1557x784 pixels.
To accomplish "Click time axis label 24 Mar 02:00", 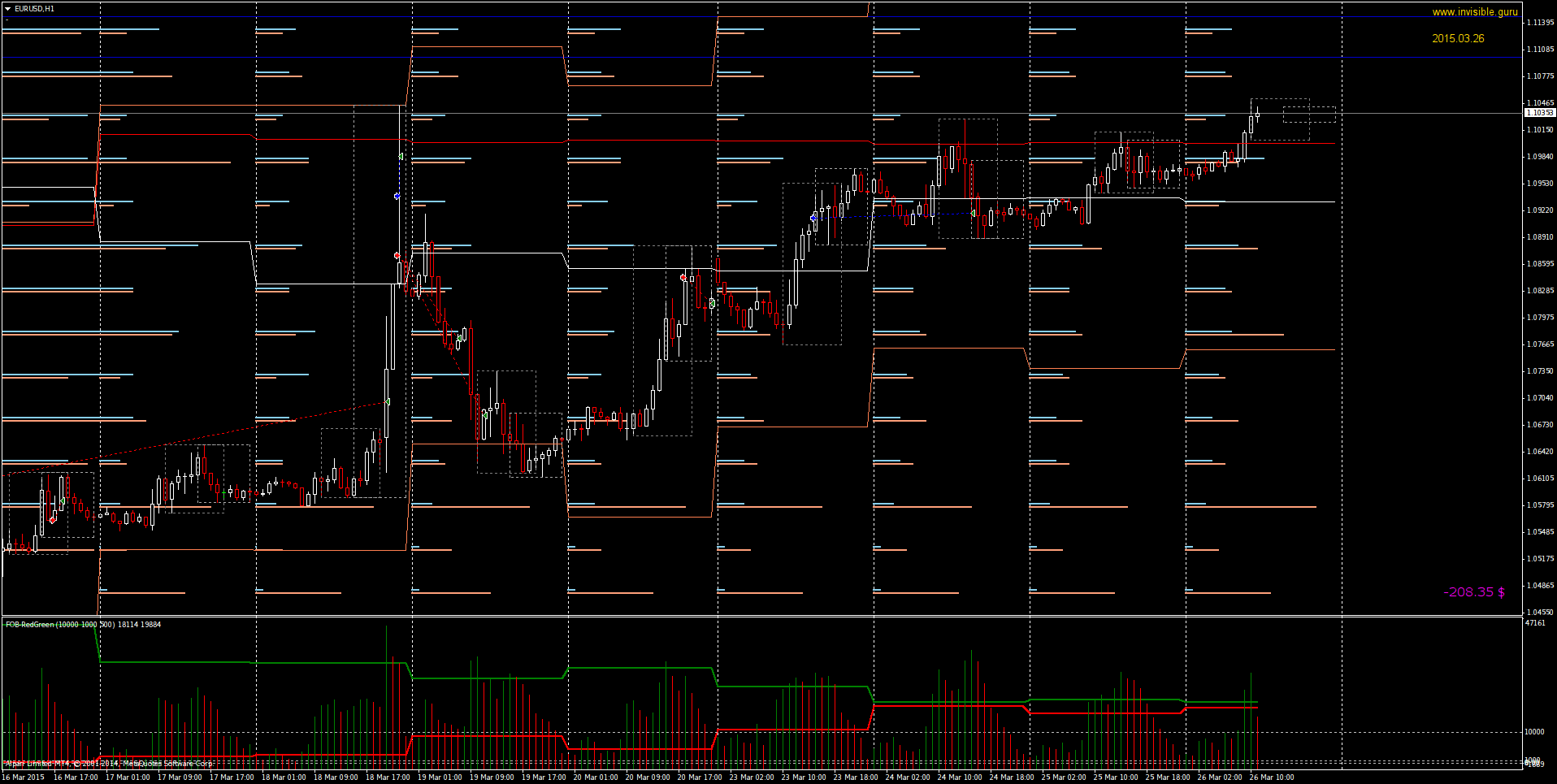I will pos(908,778).
